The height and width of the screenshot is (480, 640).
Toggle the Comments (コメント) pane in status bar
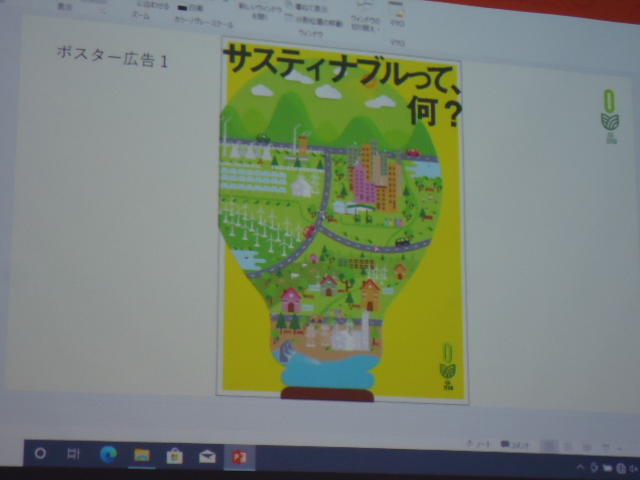click(x=514, y=445)
